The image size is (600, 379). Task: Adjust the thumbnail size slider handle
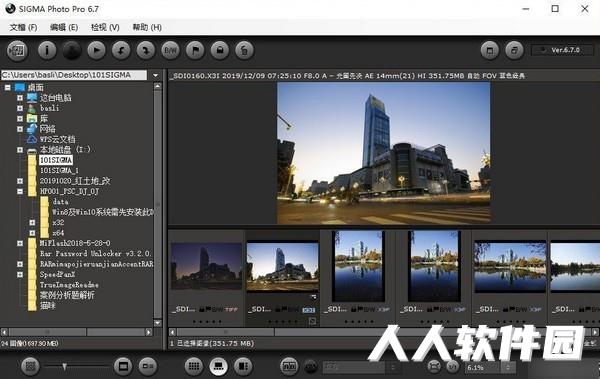[65, 367]
